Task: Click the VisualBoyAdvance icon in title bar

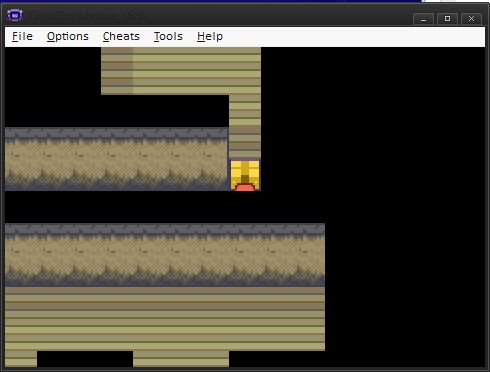Action: click(x=15, y=15)
